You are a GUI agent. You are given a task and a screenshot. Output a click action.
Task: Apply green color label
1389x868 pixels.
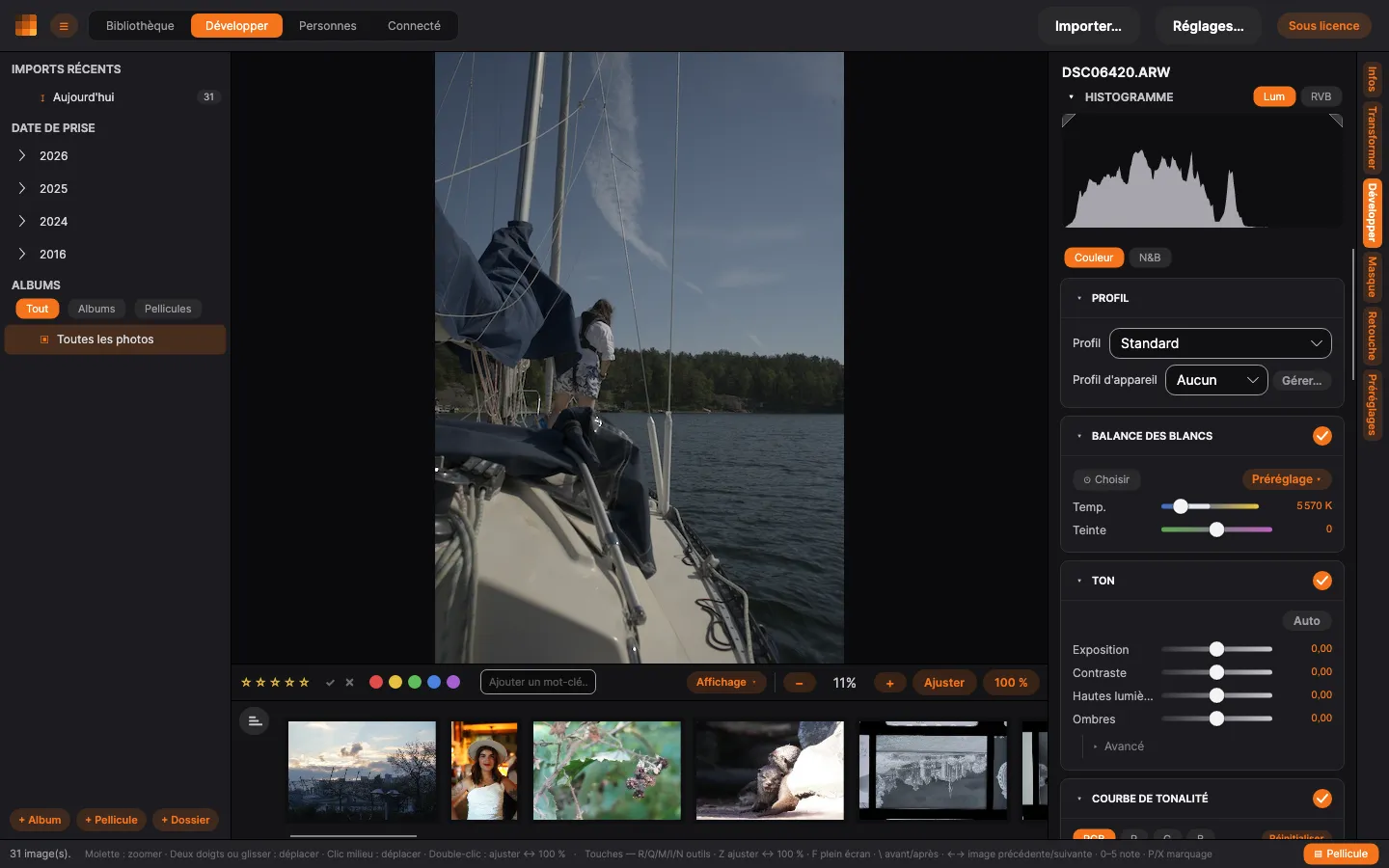(x=415, y=682)
